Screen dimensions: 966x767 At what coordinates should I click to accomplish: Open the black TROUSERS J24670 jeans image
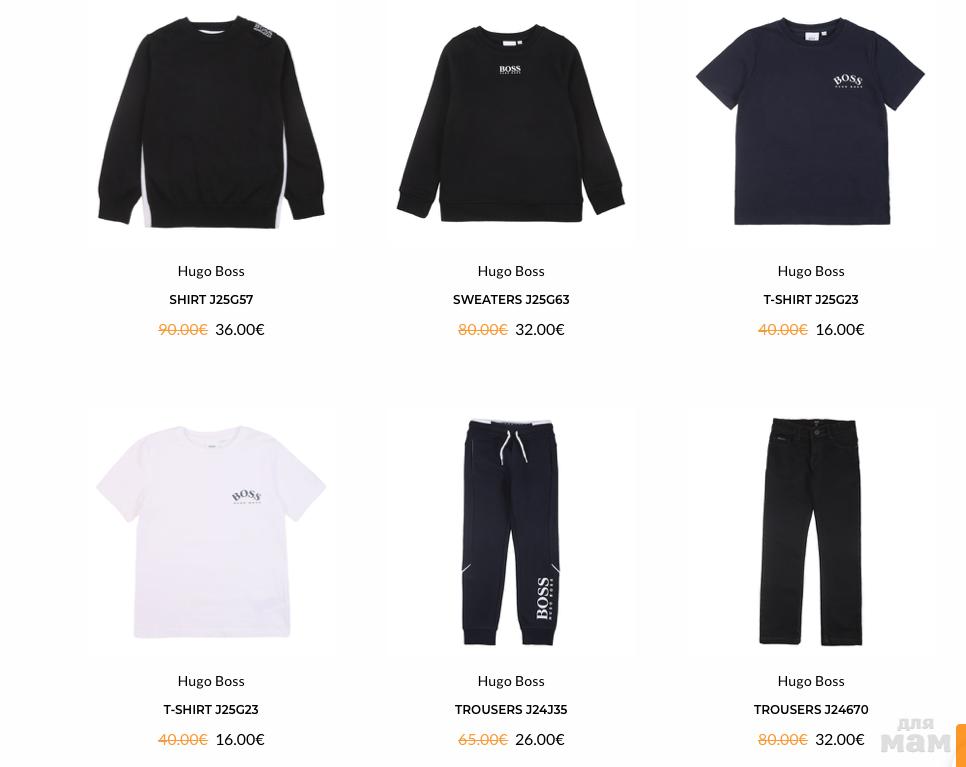811,533
